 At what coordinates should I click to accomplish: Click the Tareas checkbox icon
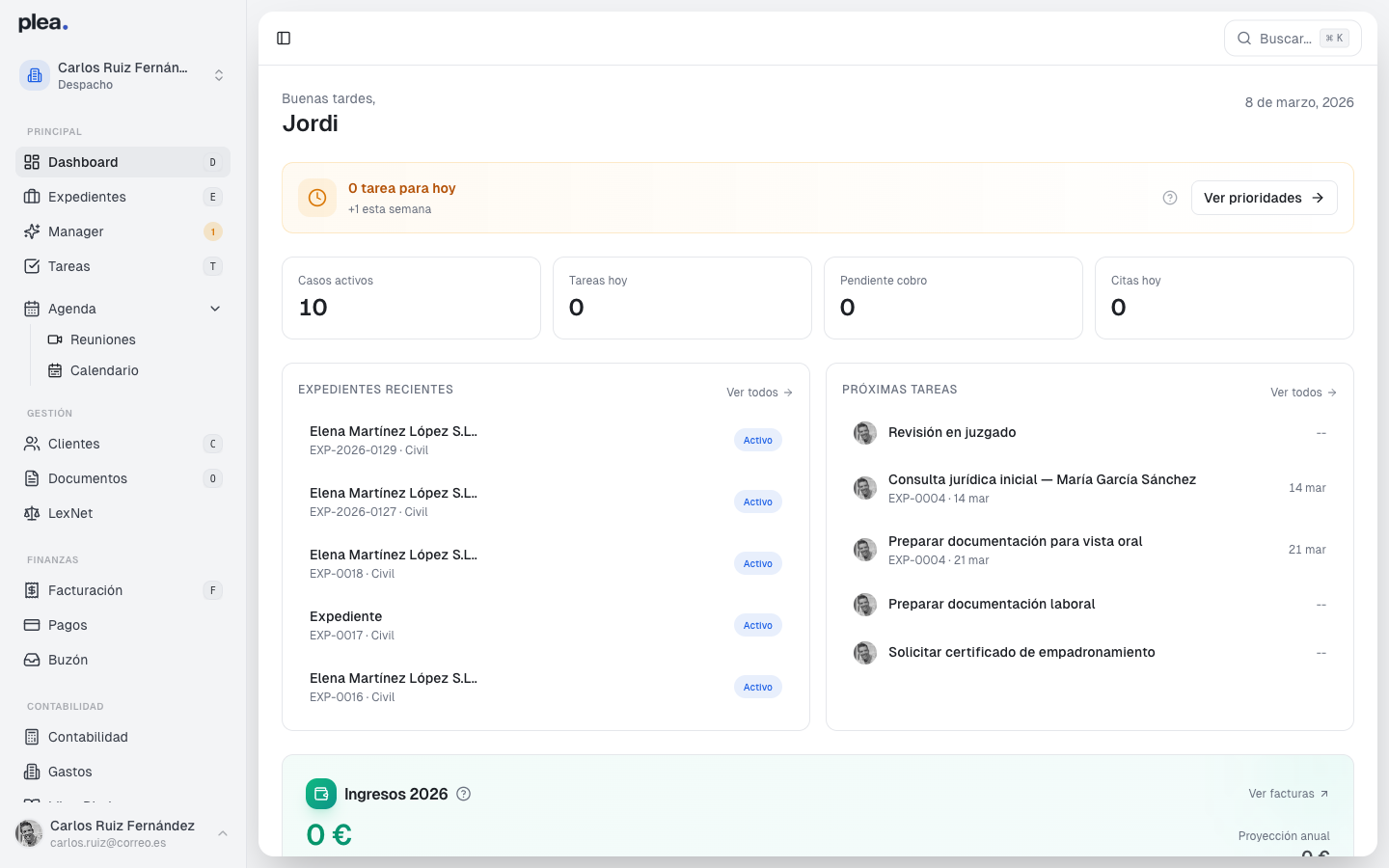click(x=32, y=266)
